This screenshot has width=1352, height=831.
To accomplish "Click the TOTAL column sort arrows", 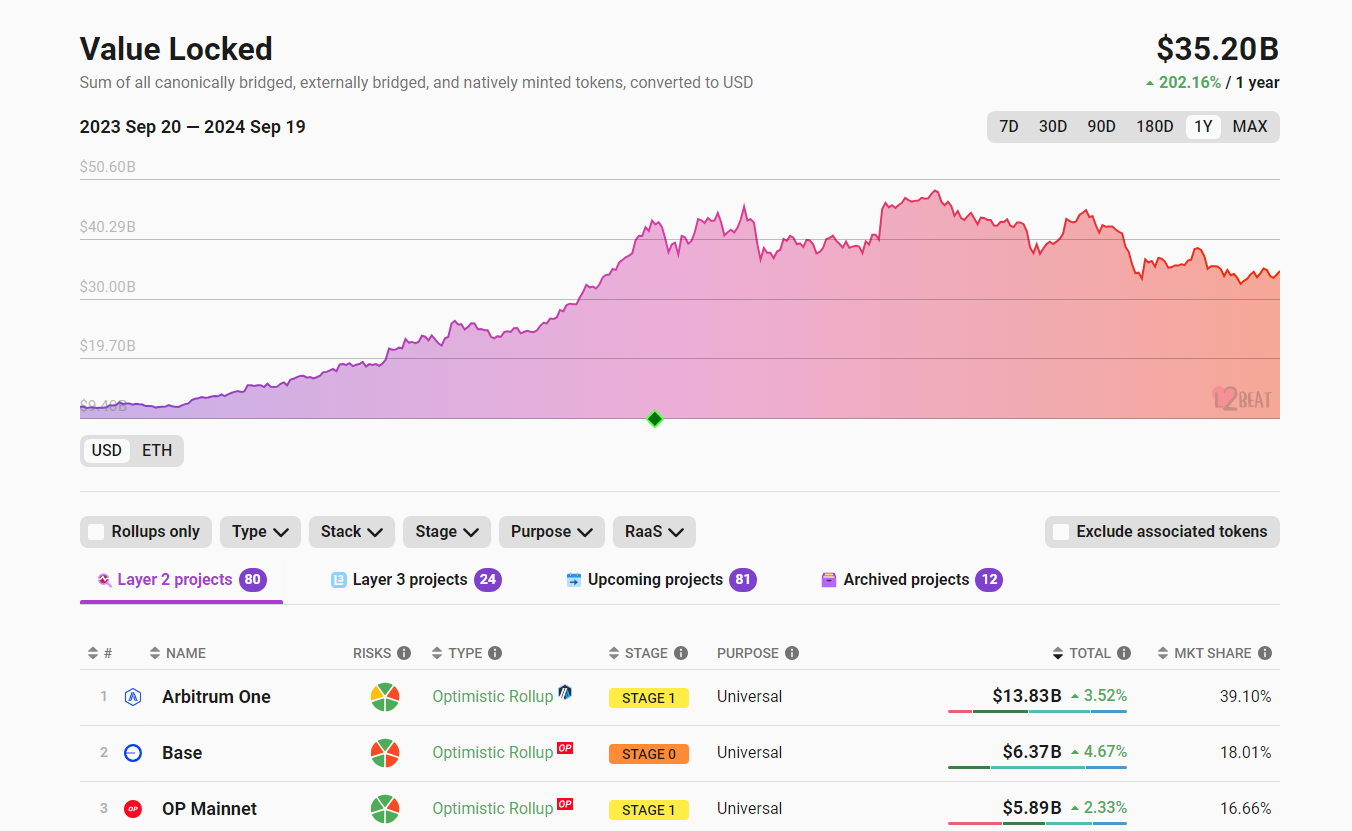I will point(1057,653).
